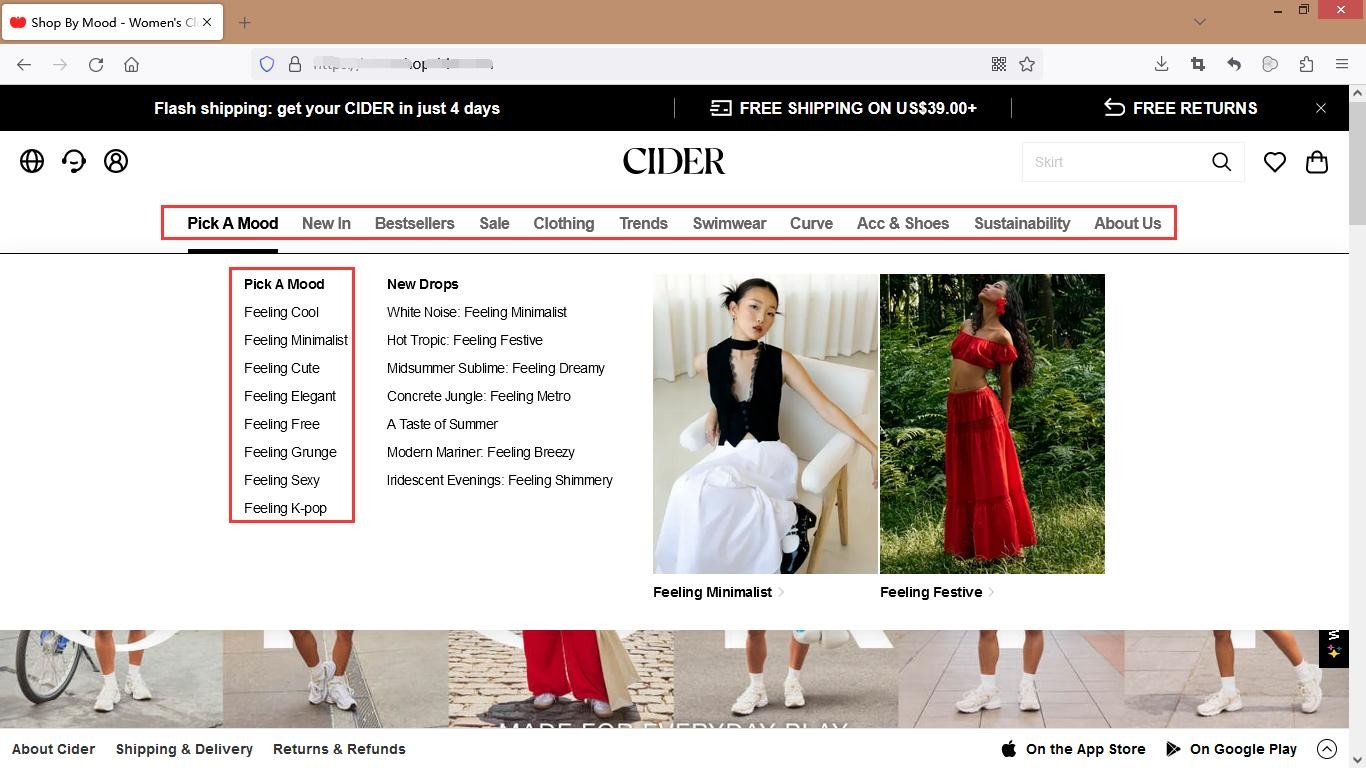Click the search magnifier icon
The image size is (1366, 768).
[1221, 162]
